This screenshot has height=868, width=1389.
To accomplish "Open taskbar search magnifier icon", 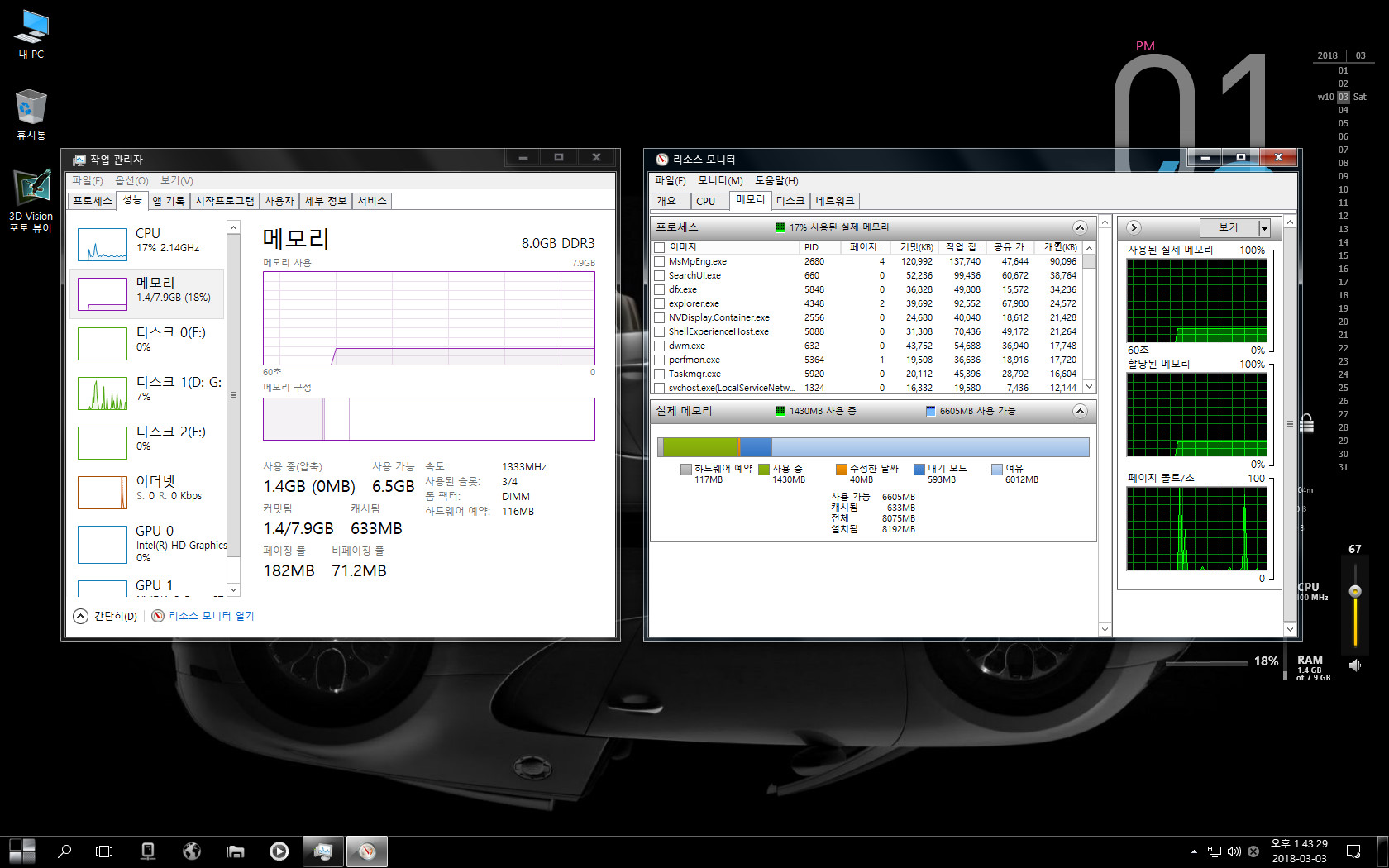I will [x=64, y=851].
